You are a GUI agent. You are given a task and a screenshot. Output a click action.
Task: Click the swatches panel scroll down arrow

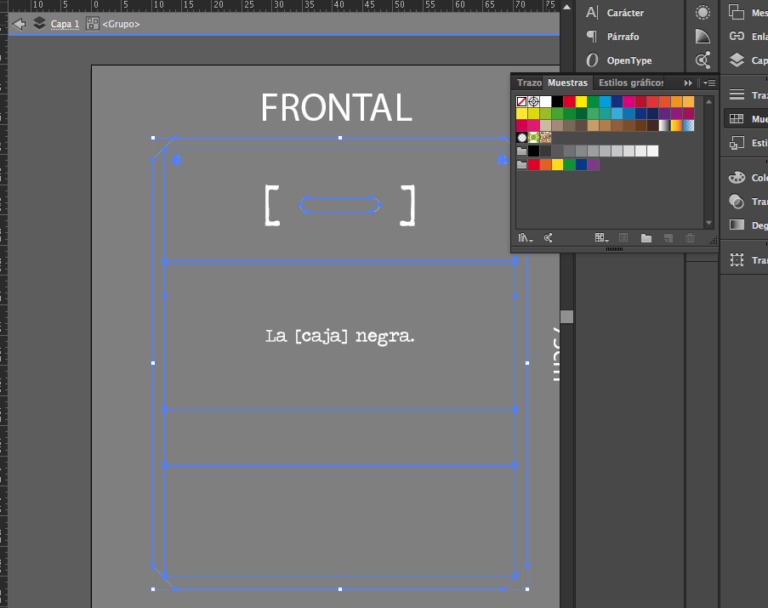pos(709,223)
